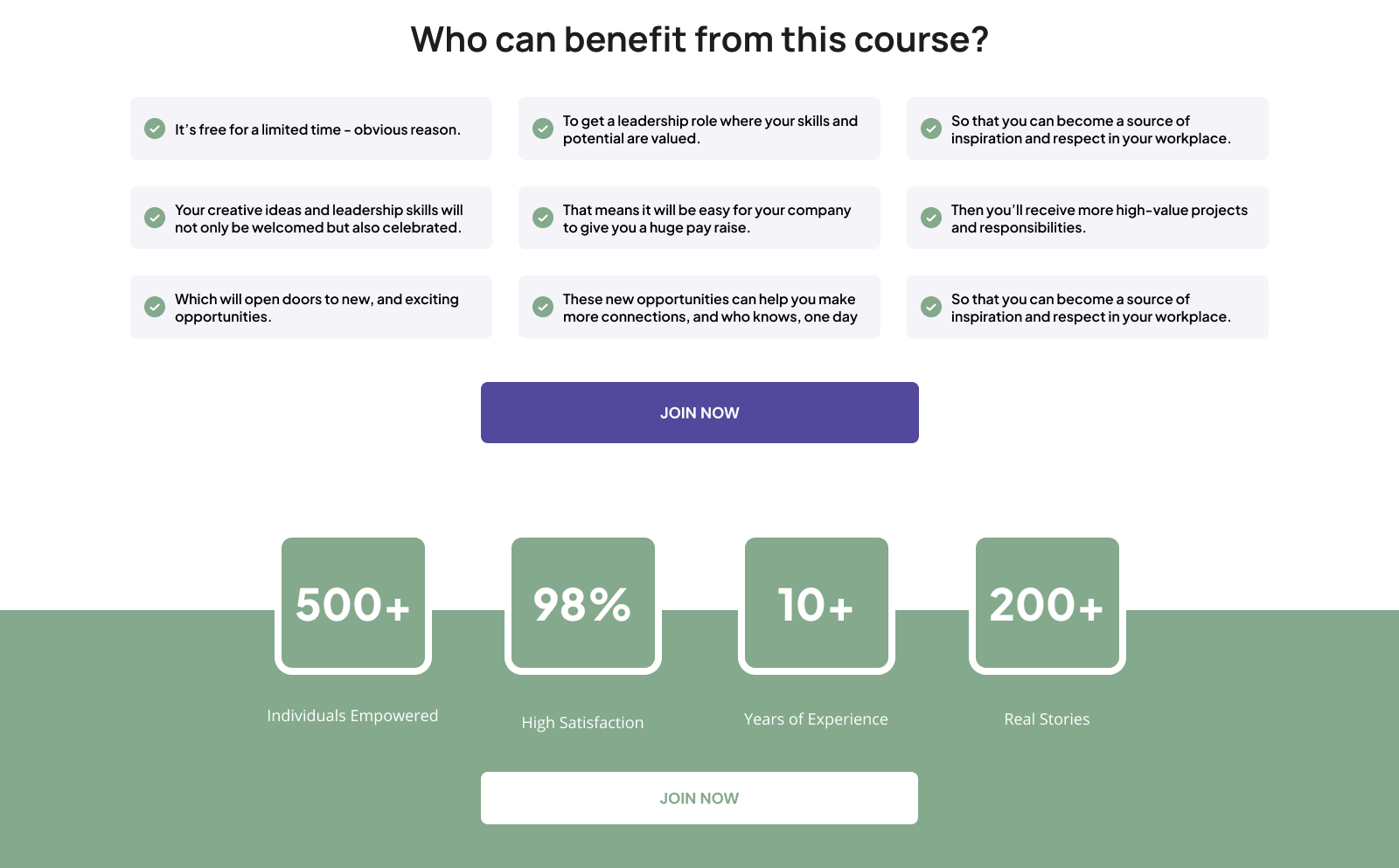Click the Individuals Empowered label
Screen dimensions: 1399x868
(x=352, y=716)
